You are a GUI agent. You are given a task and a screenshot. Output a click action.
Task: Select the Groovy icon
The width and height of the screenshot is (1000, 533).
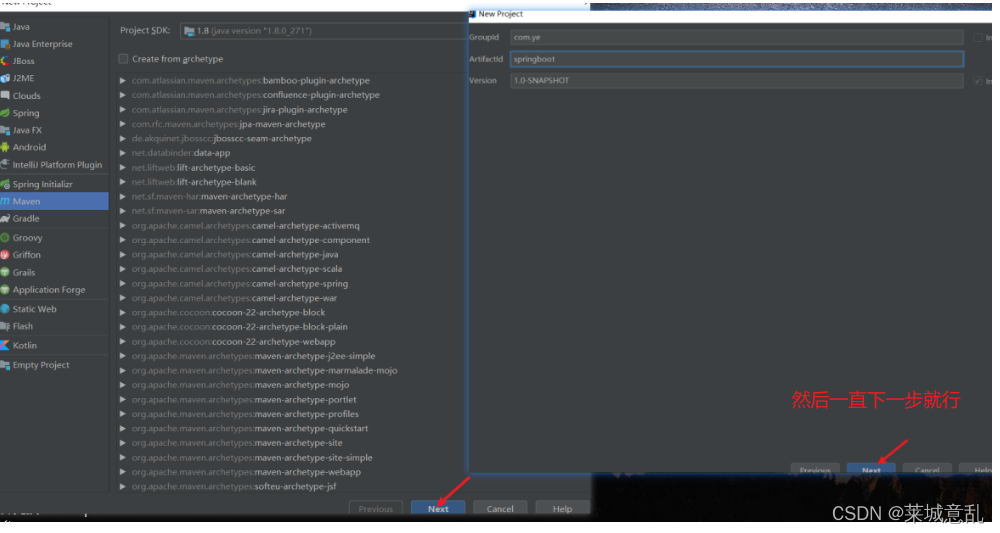click(x=5, y=238)
